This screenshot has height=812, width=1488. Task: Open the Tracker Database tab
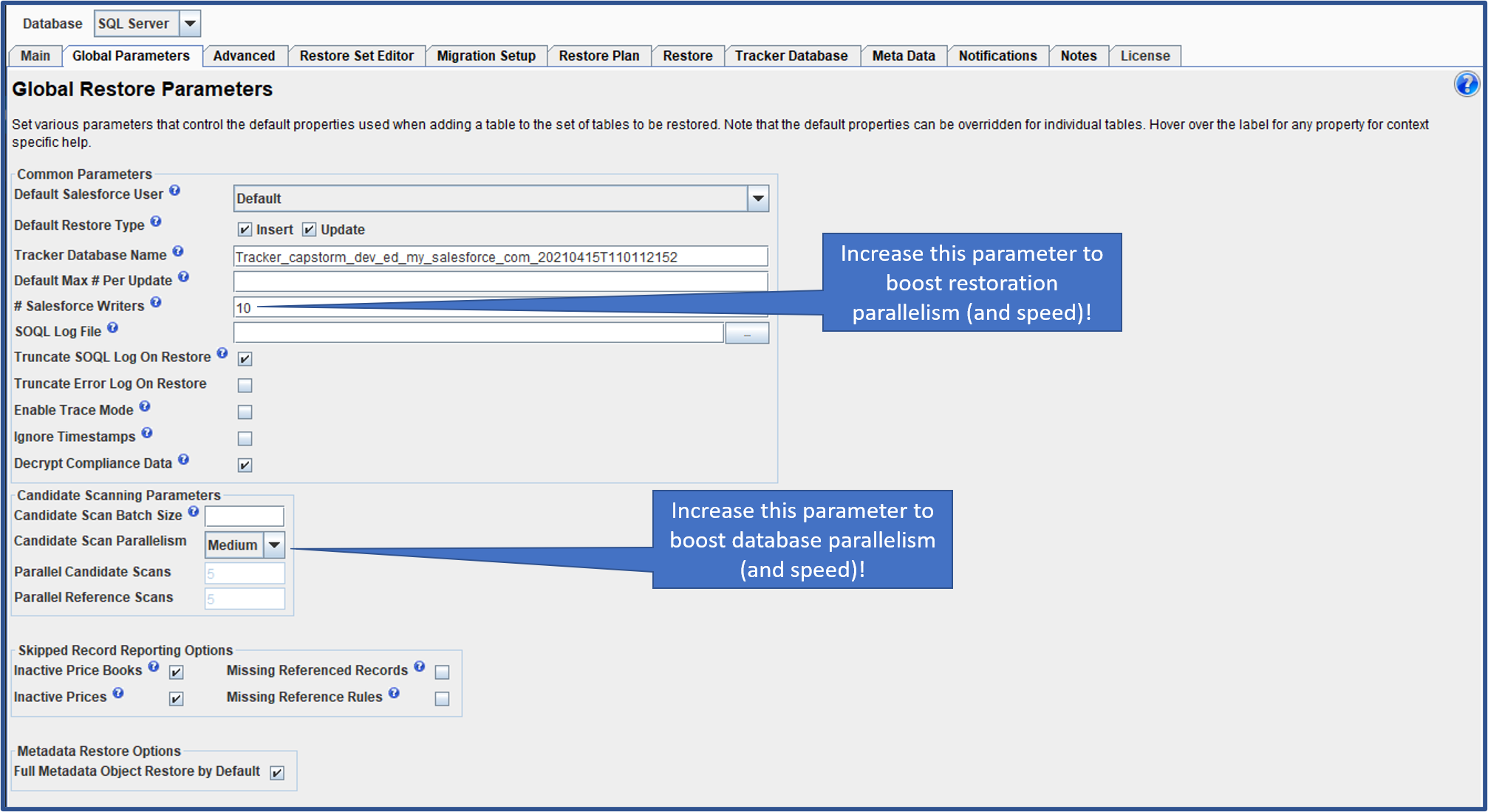[x=791, y=56]
